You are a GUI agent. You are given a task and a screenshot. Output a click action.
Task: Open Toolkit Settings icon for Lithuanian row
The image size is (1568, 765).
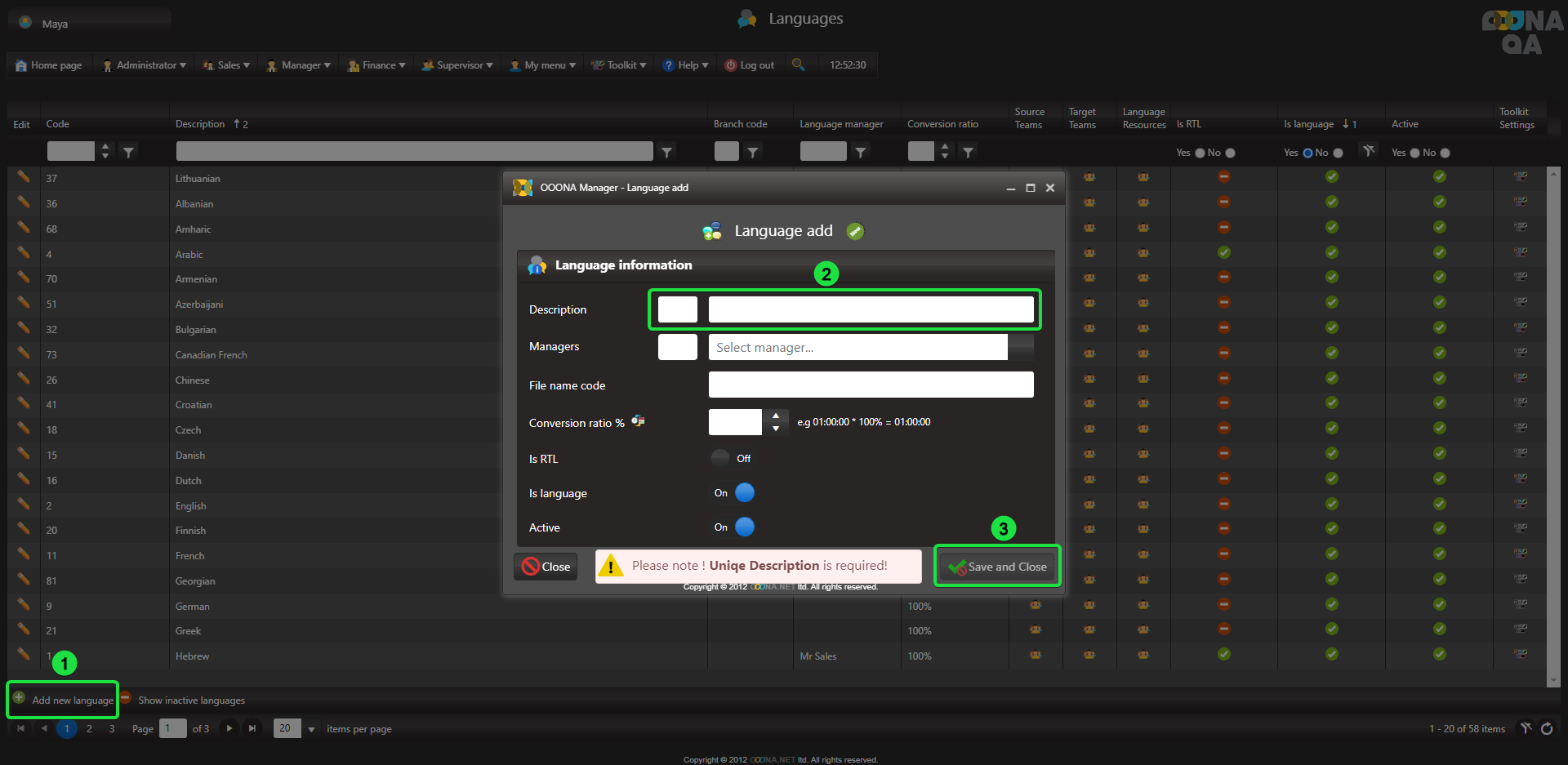pyautogui.click(x=1520, y=176)
